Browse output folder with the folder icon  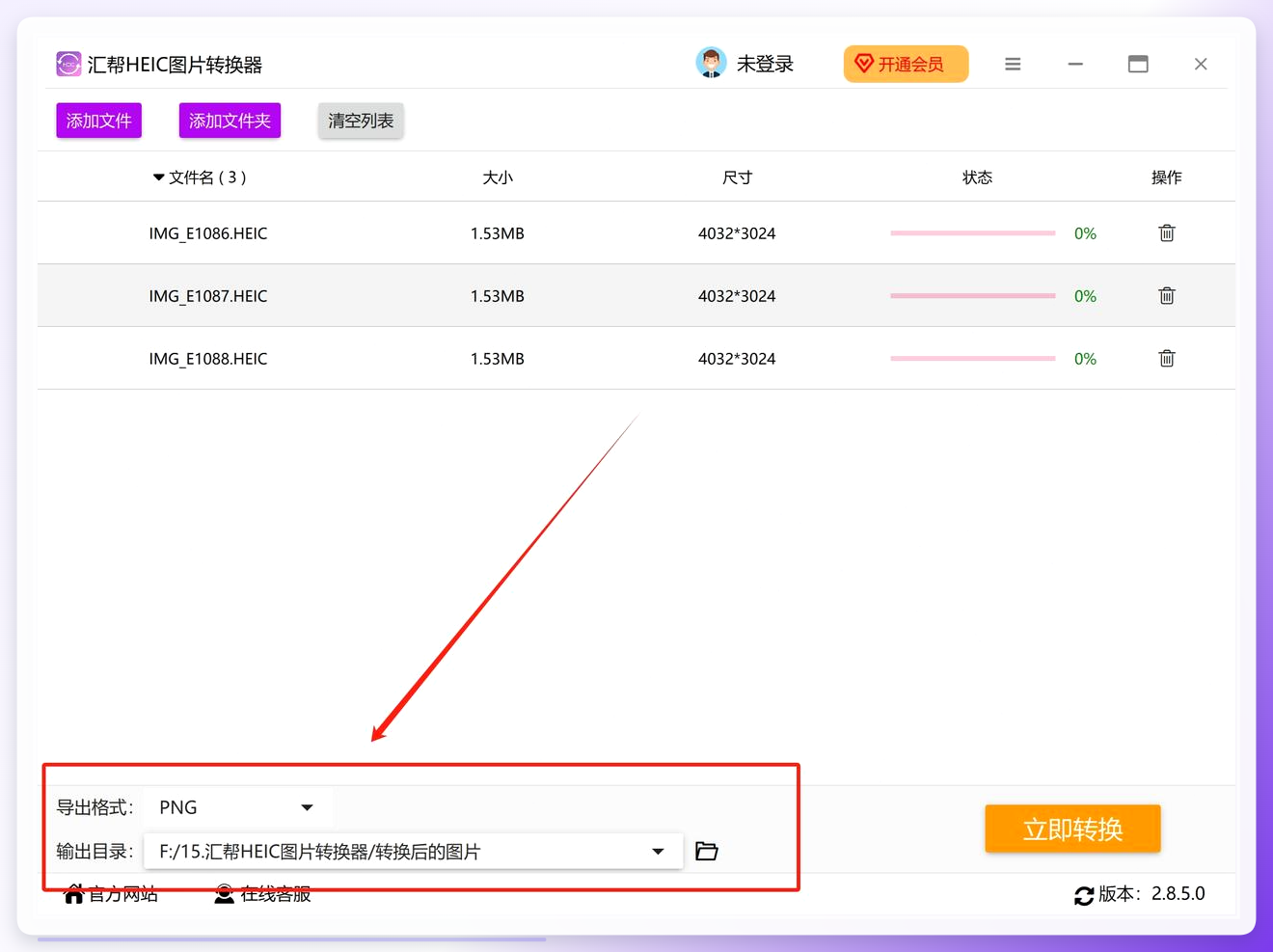pos(707,852)
